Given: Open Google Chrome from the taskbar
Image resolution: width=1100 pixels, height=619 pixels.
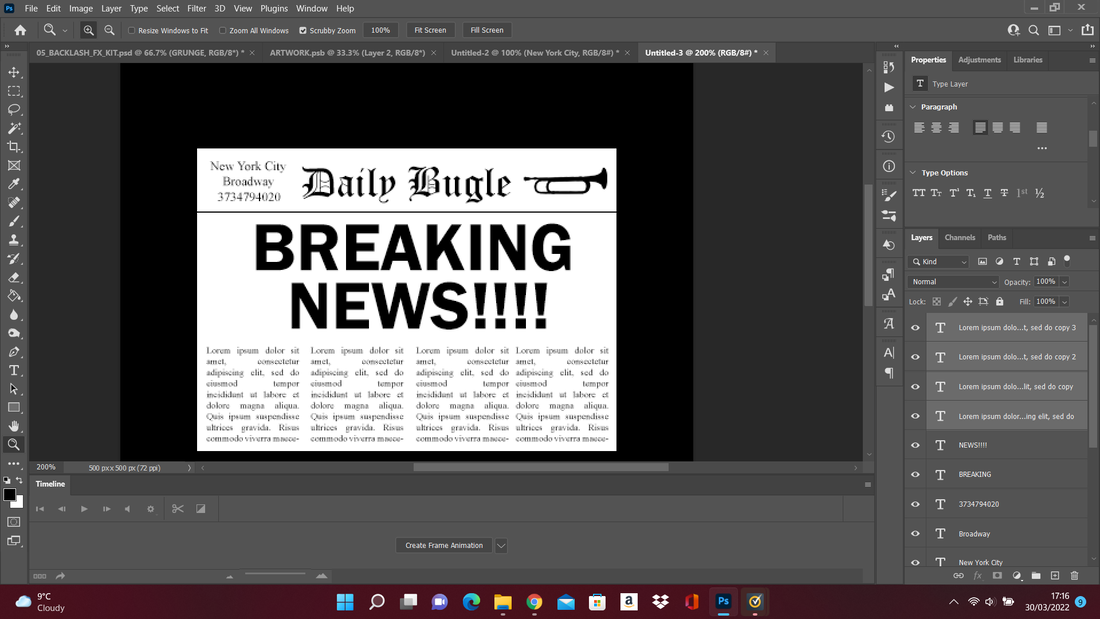Looking at the screenshot, I should point(535,601).
